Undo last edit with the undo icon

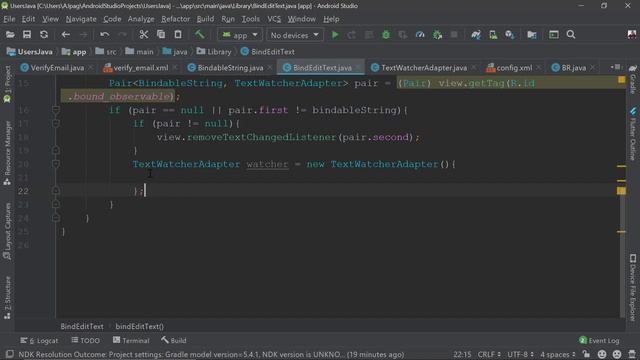104,35
